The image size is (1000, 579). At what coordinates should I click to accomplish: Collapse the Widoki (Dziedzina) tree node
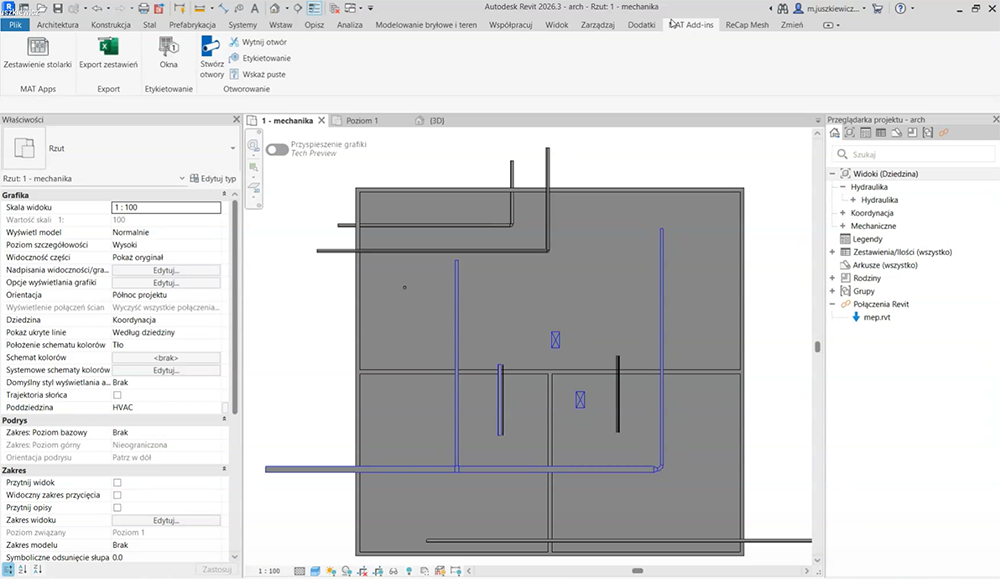point(832,174)
